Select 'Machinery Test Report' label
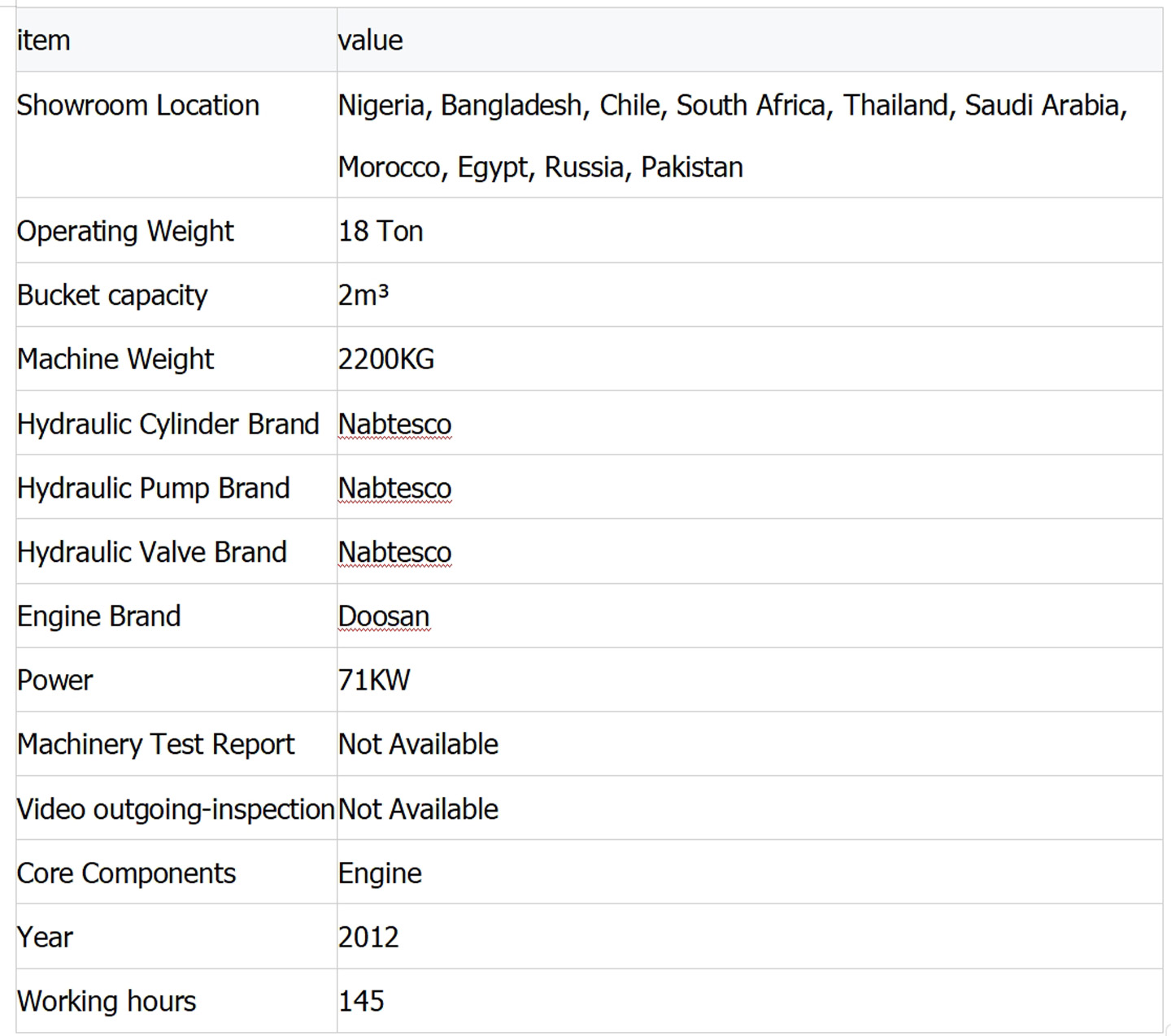The height and width of the screenshot is (1036, 1171). (x=156, y=745)
